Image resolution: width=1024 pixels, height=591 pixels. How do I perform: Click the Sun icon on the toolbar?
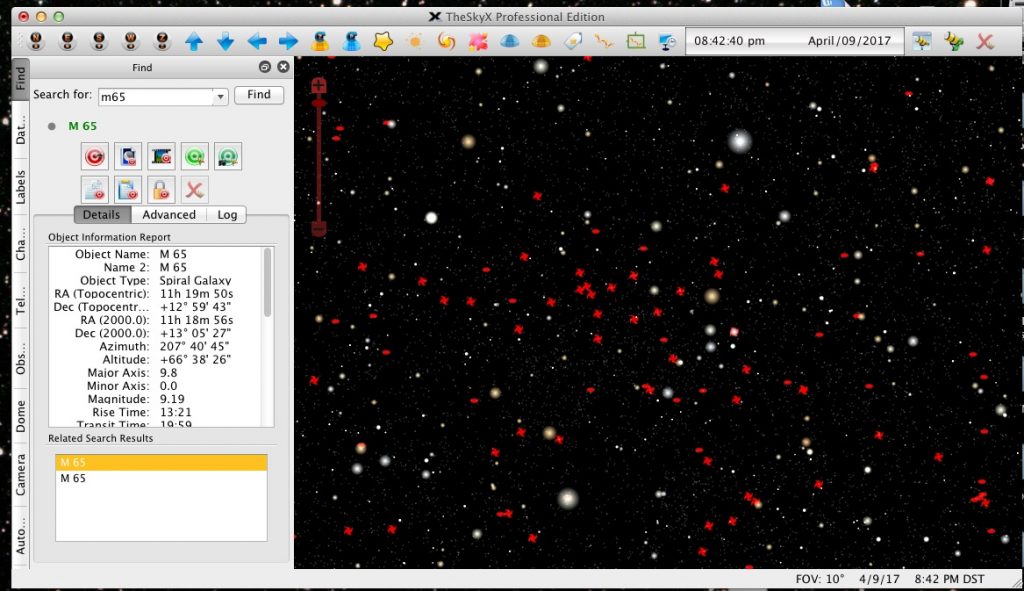coord(415,41)
